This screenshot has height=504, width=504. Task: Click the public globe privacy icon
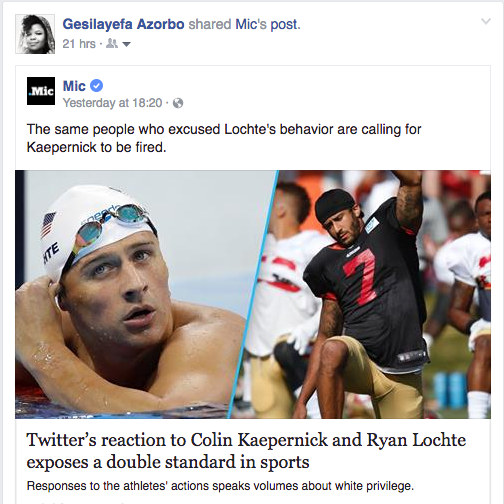[x=178, y=103]
